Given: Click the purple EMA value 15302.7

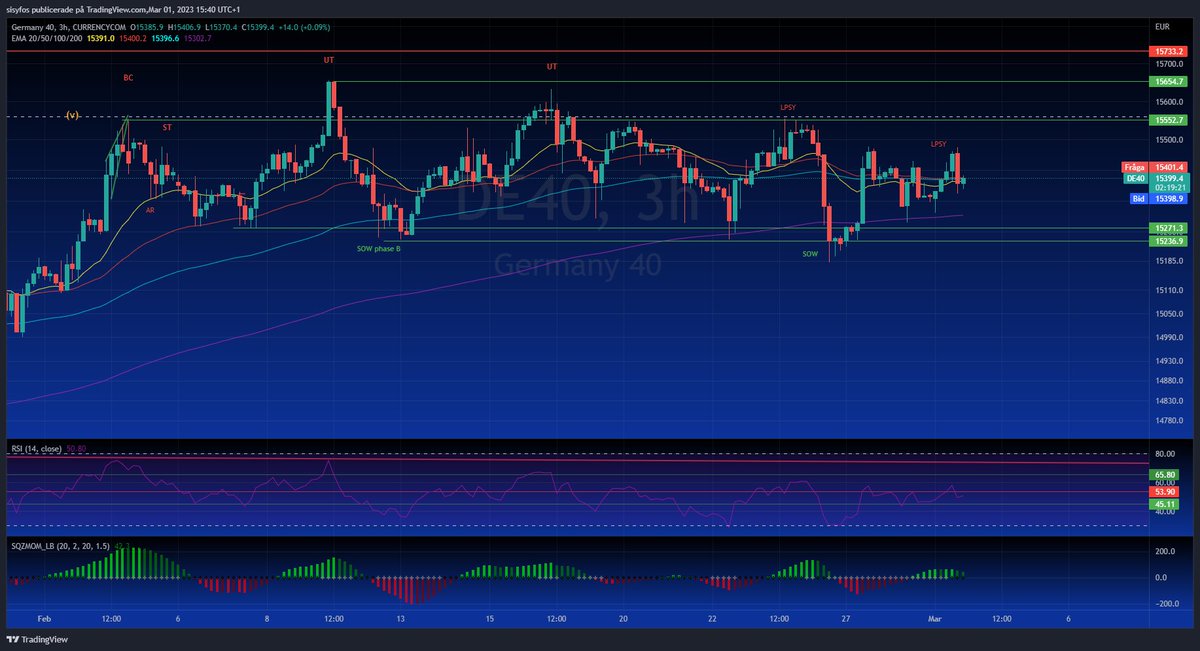Looking at the screenshot, I should click(198, 38).
